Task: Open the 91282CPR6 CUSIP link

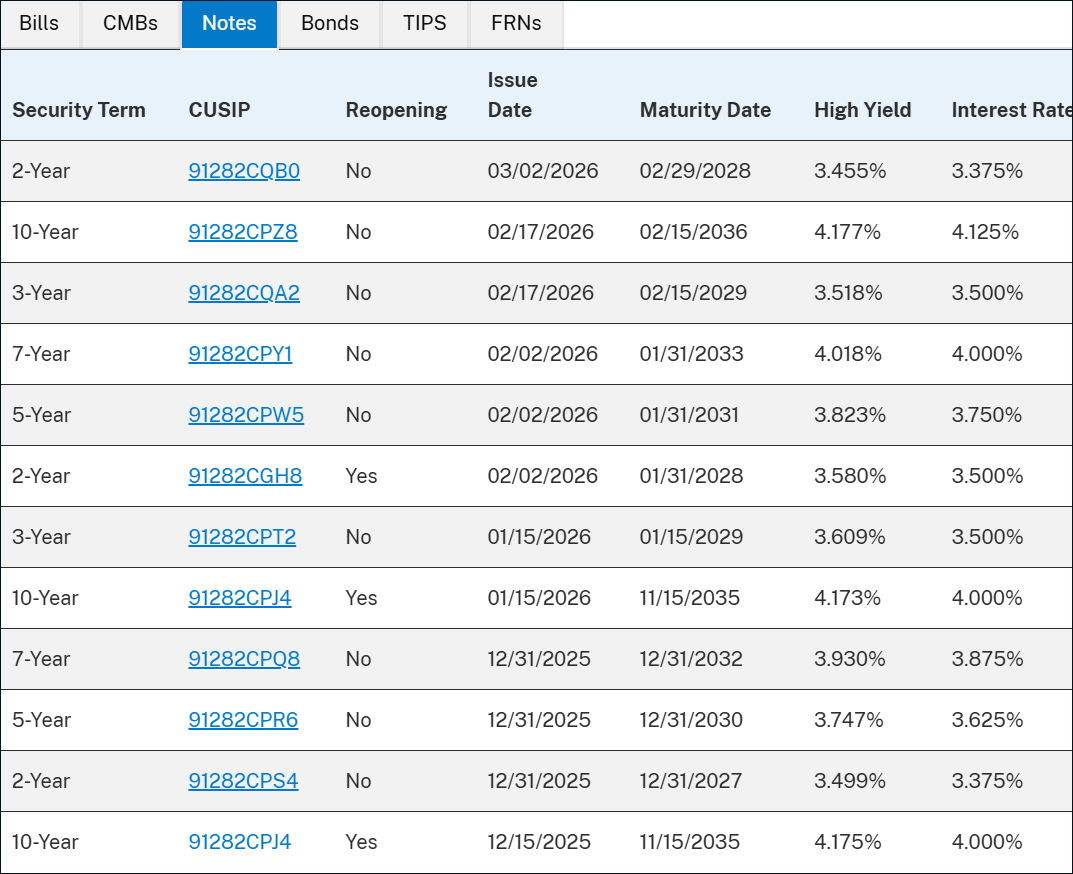Action: coord(243,720)
